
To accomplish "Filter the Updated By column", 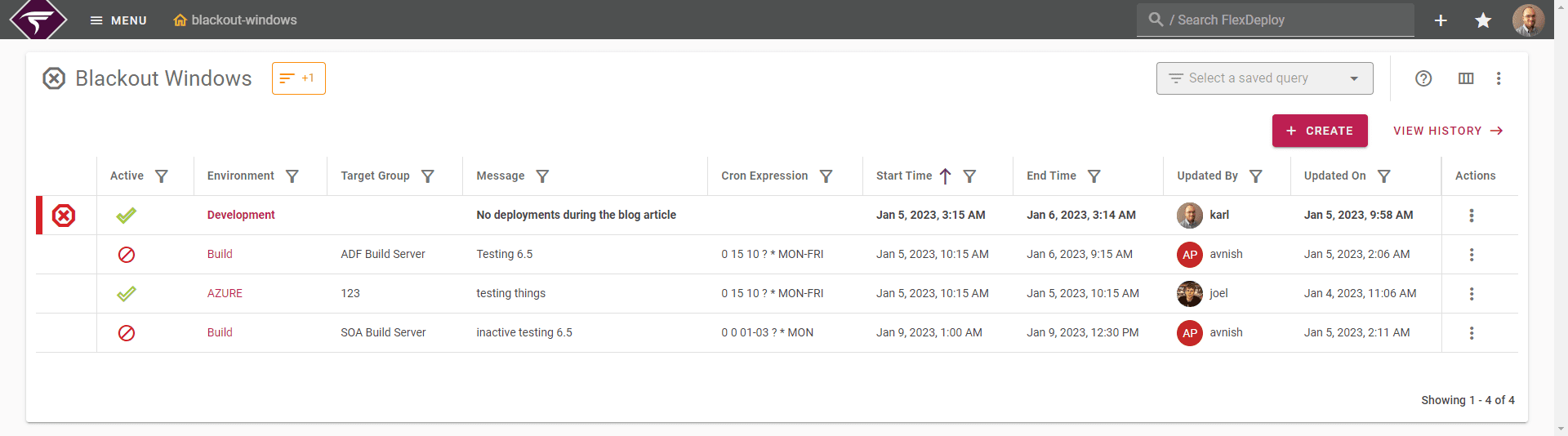I will click(1256, 176).
